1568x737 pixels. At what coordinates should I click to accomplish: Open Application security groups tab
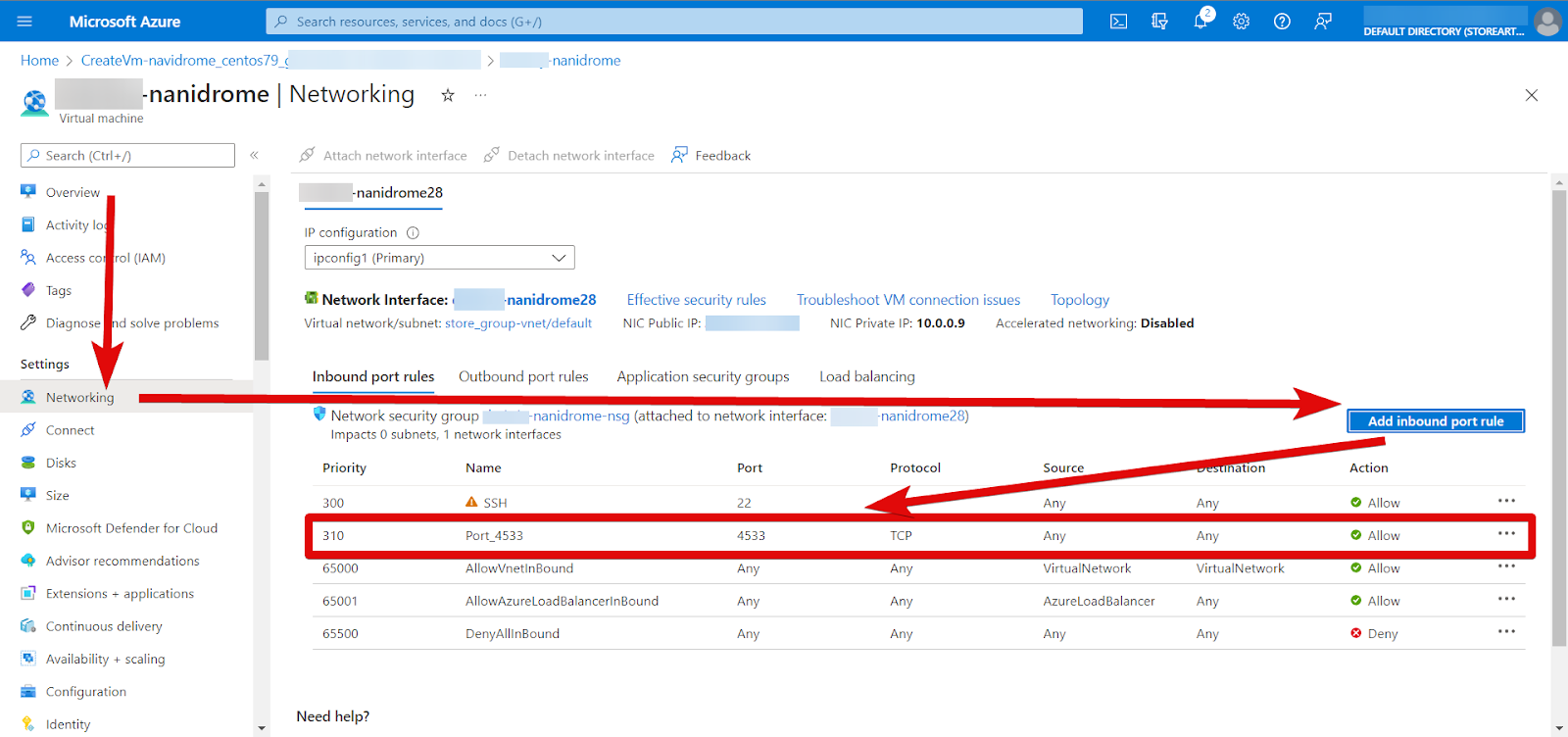click(703, 376)
